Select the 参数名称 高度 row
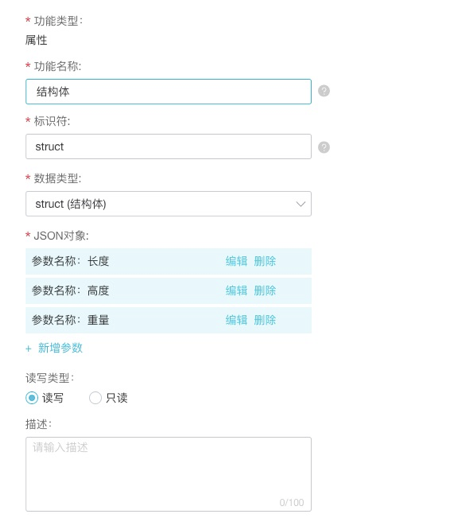The height and width of the screenshot is (530, 450). point(168,291)
